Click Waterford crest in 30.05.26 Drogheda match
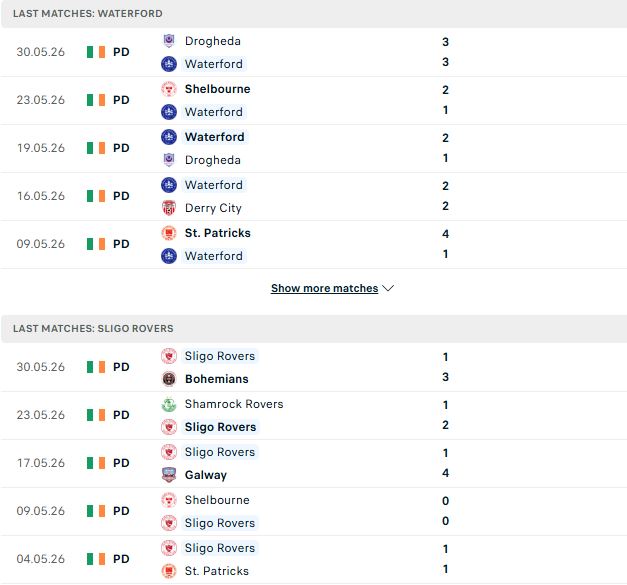627x585 pixels. (169, 64)
